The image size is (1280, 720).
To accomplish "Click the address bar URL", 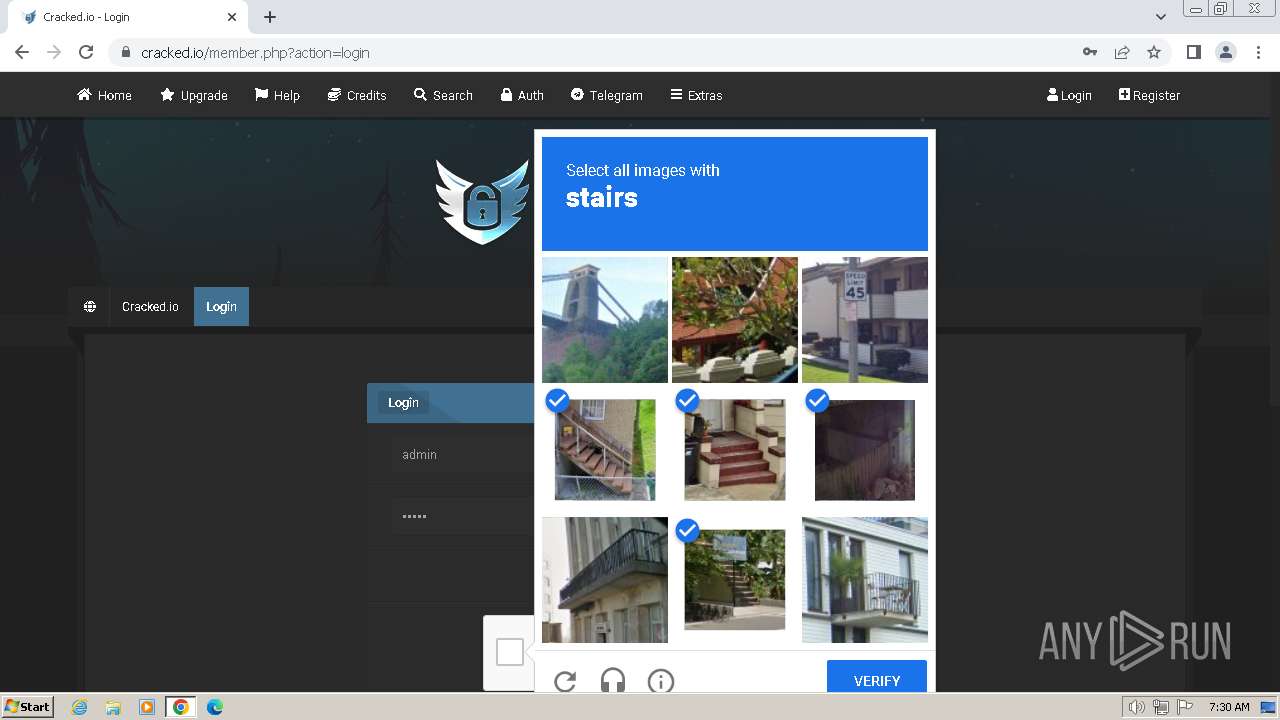I will click(255, 53).
